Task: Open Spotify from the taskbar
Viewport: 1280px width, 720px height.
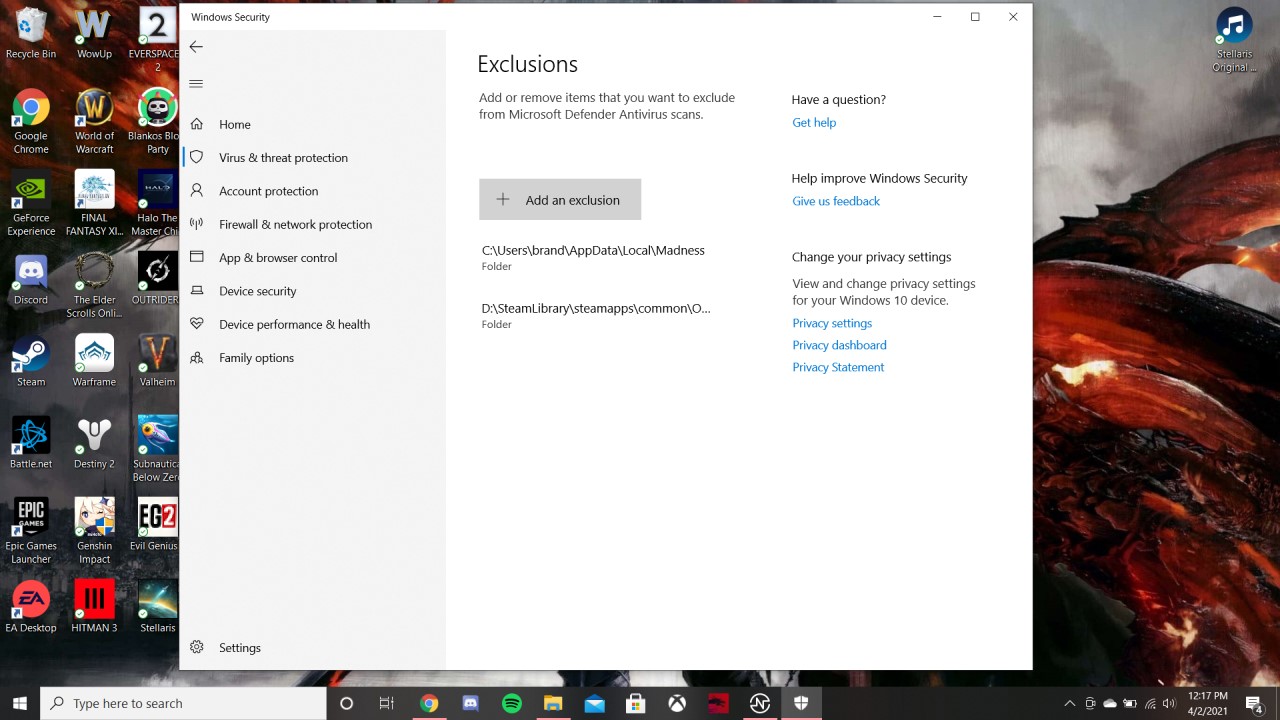Action: [512, 704]
